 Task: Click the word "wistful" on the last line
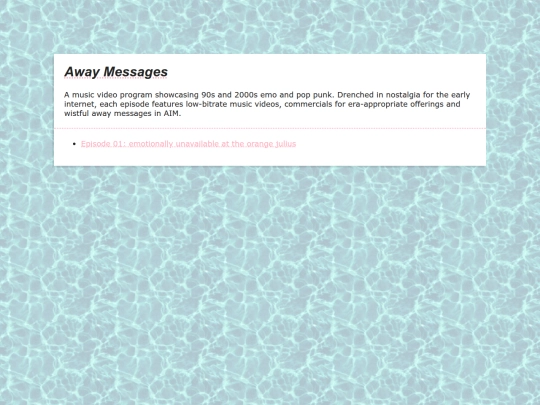pyautogui.click(x=76, y=113)
